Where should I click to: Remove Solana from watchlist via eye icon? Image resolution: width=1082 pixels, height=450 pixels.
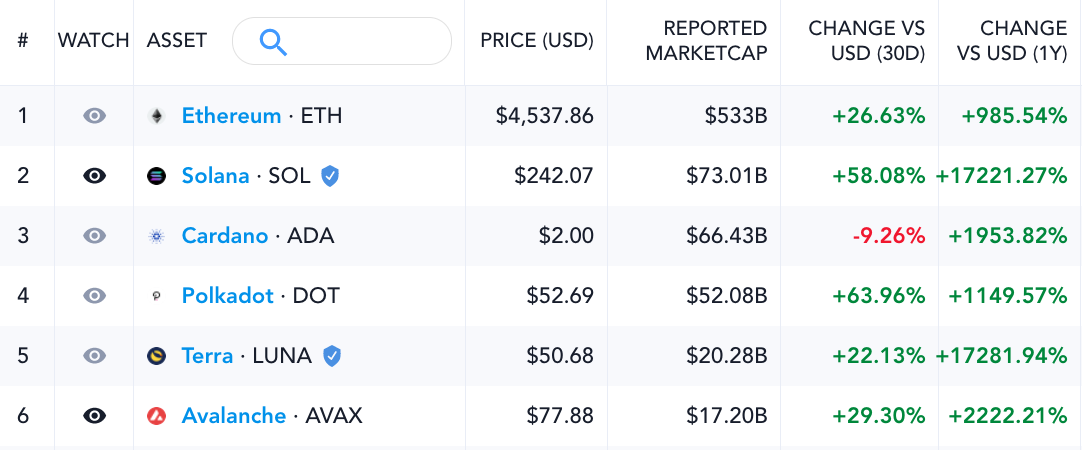click(95, 176)
